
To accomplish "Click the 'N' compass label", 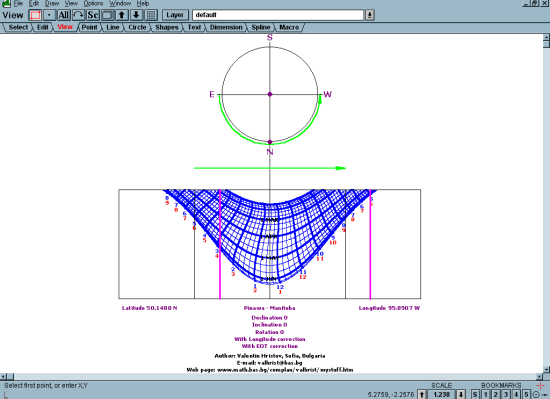I will tap(270, 152).
